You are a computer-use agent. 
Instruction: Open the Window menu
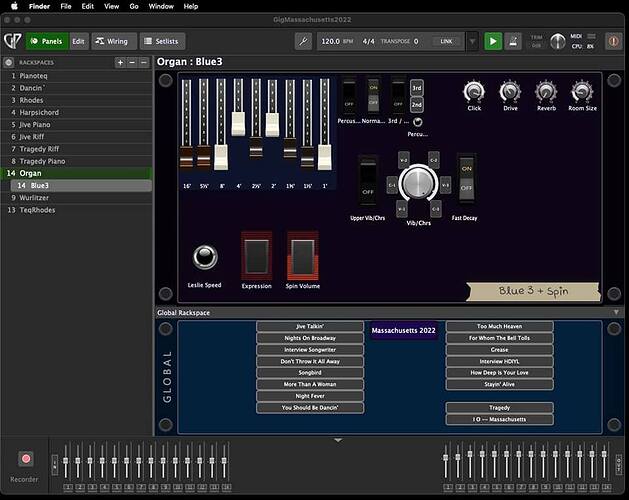click(x=161, y=6)
